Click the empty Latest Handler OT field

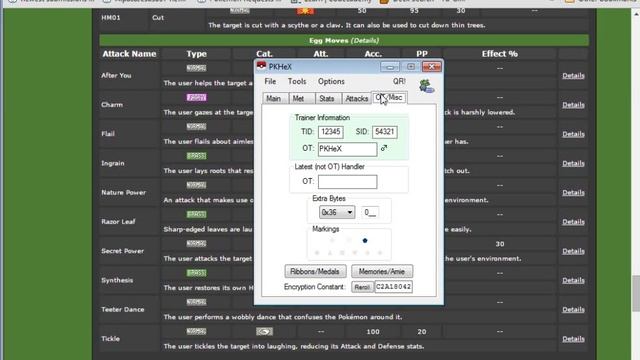pos(347,182)
